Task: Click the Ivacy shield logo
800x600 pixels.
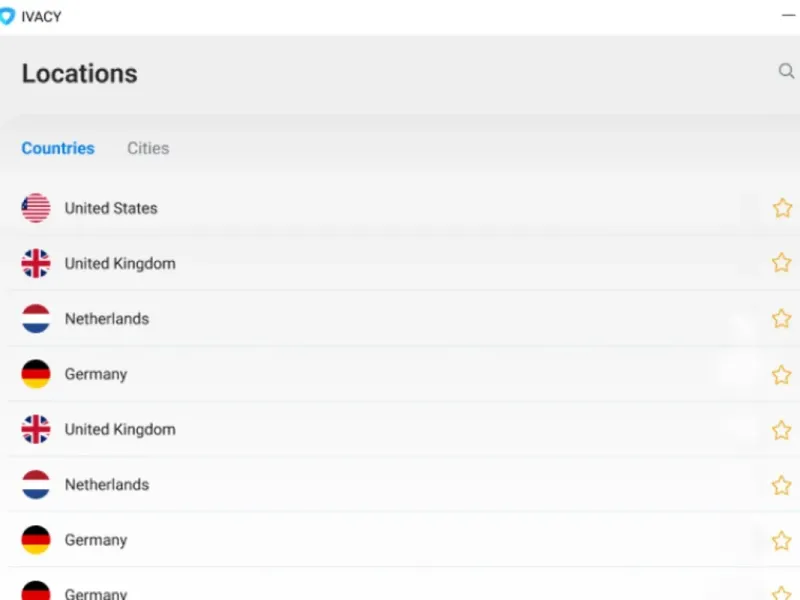Action: tap(7, 16)
